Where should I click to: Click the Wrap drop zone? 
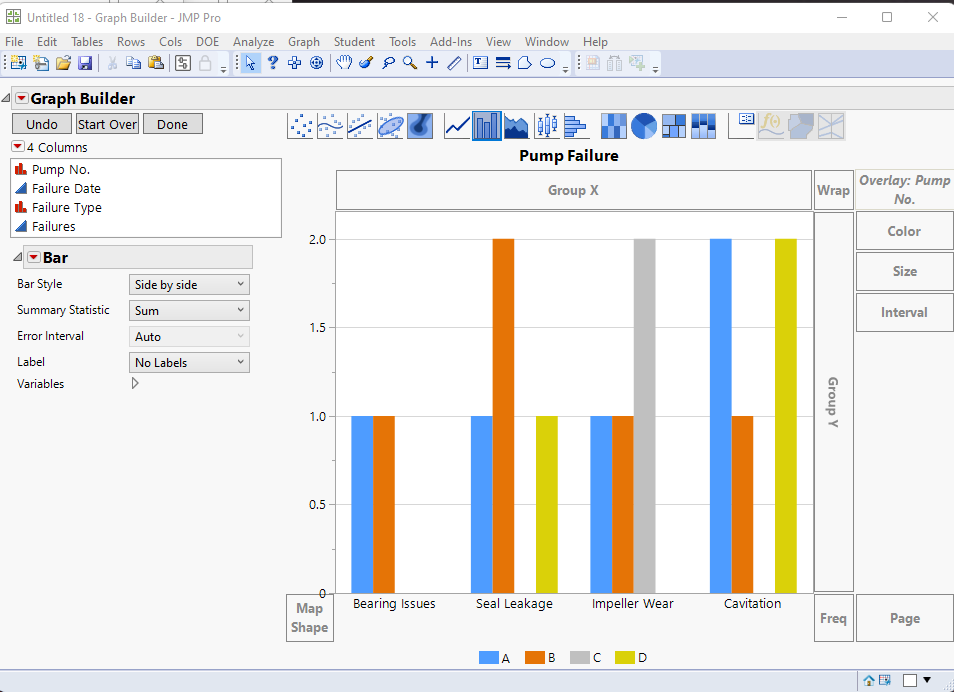834,190
